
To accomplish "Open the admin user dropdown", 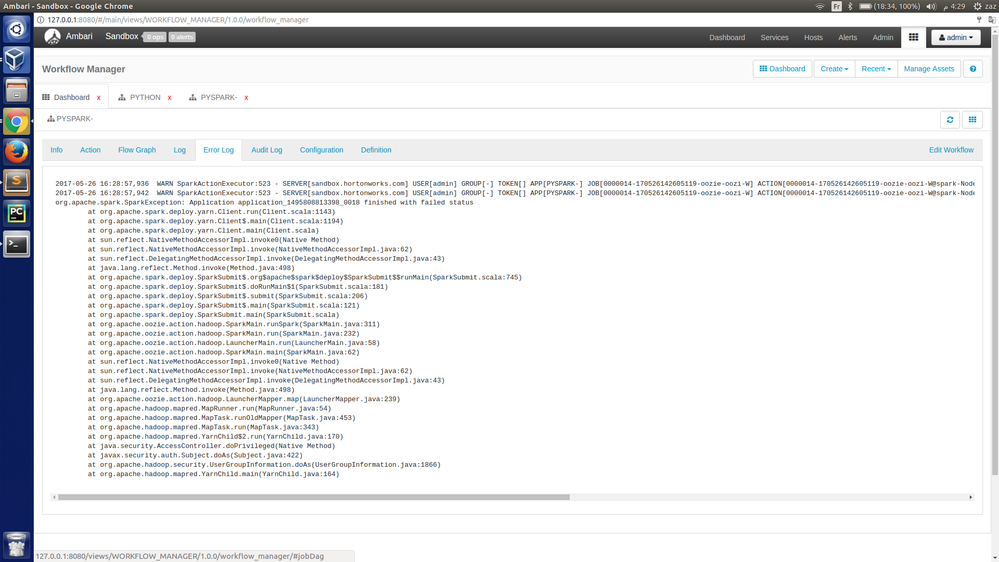I will (956, 38).
